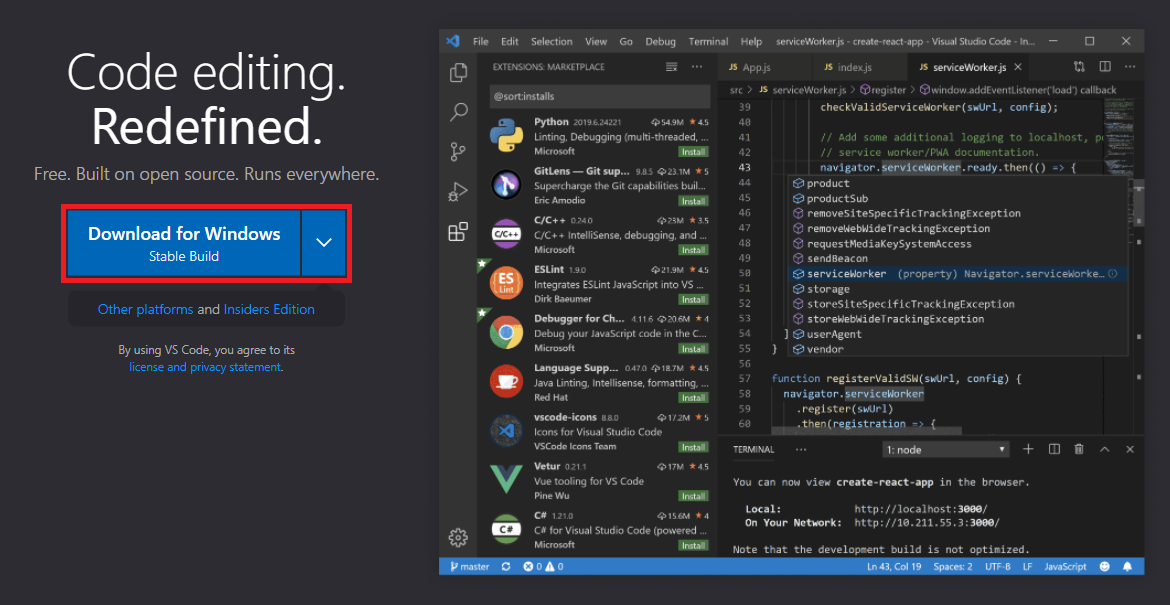Close terminal panel with X icon

[x=1130, y=449]
